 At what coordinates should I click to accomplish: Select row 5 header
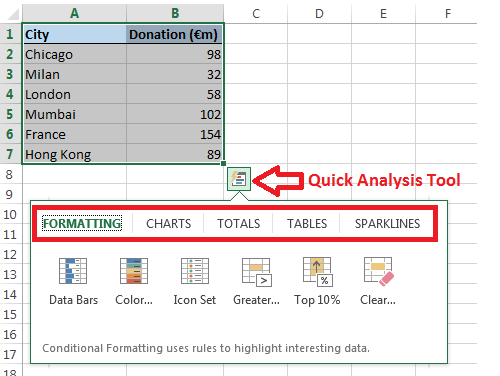click(10, 114)
